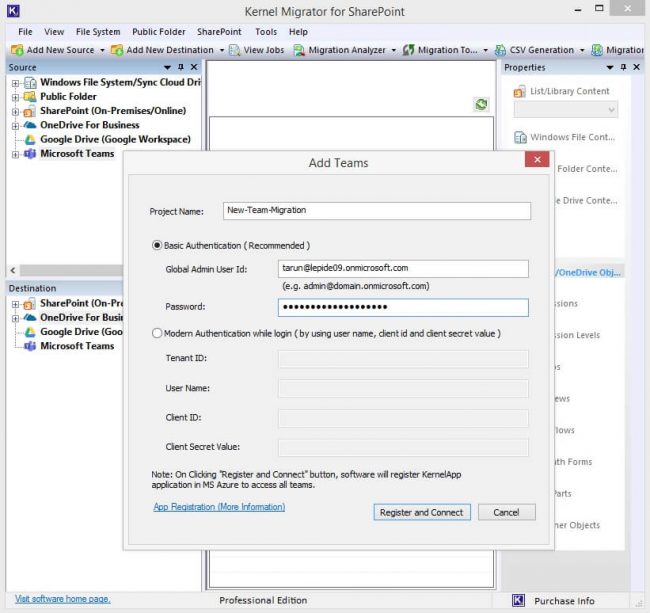
Task: Select Microsoft Teams in Source tree
Action: click(x=77, y=153)
